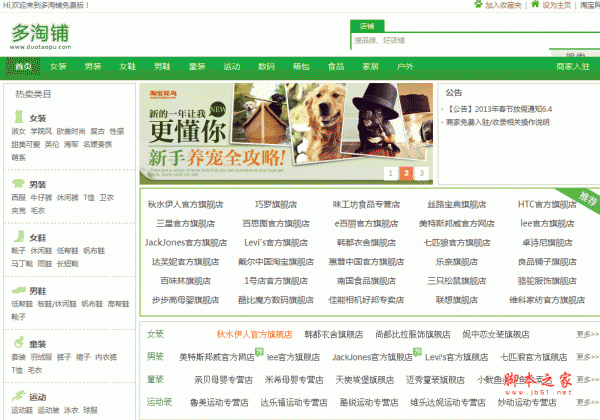The width and height of the screenshot is (600, 420).
Task: Open HTC官方旗舰店 link
Action: pos(547,204)
